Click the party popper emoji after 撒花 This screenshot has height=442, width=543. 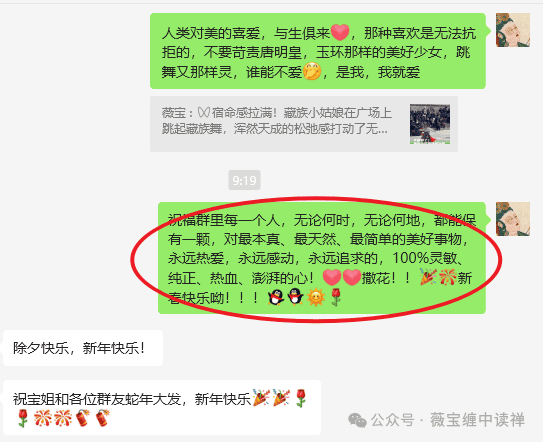[428, 277]
